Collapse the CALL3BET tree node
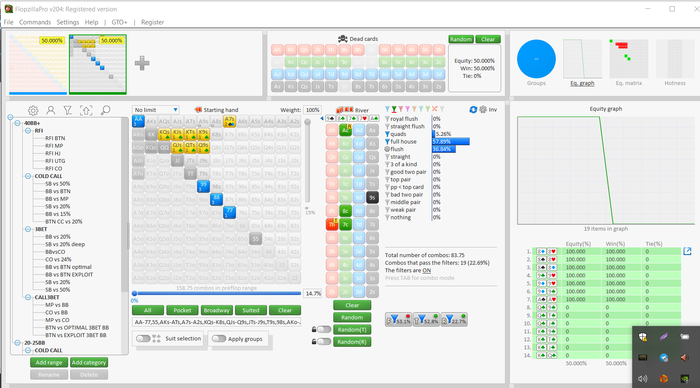This screenshot has height=388, width=700. pyautogui.click(x=28, y=297)
